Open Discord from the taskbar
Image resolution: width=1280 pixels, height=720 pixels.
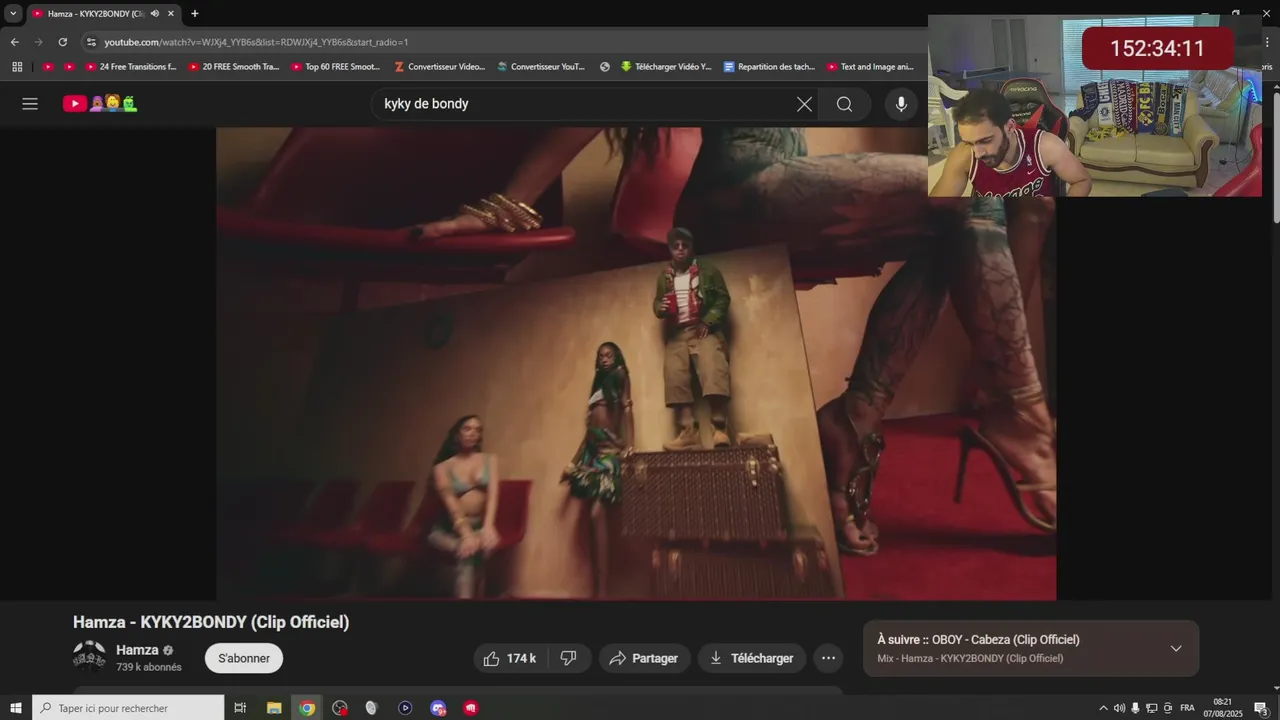(438, 708)
